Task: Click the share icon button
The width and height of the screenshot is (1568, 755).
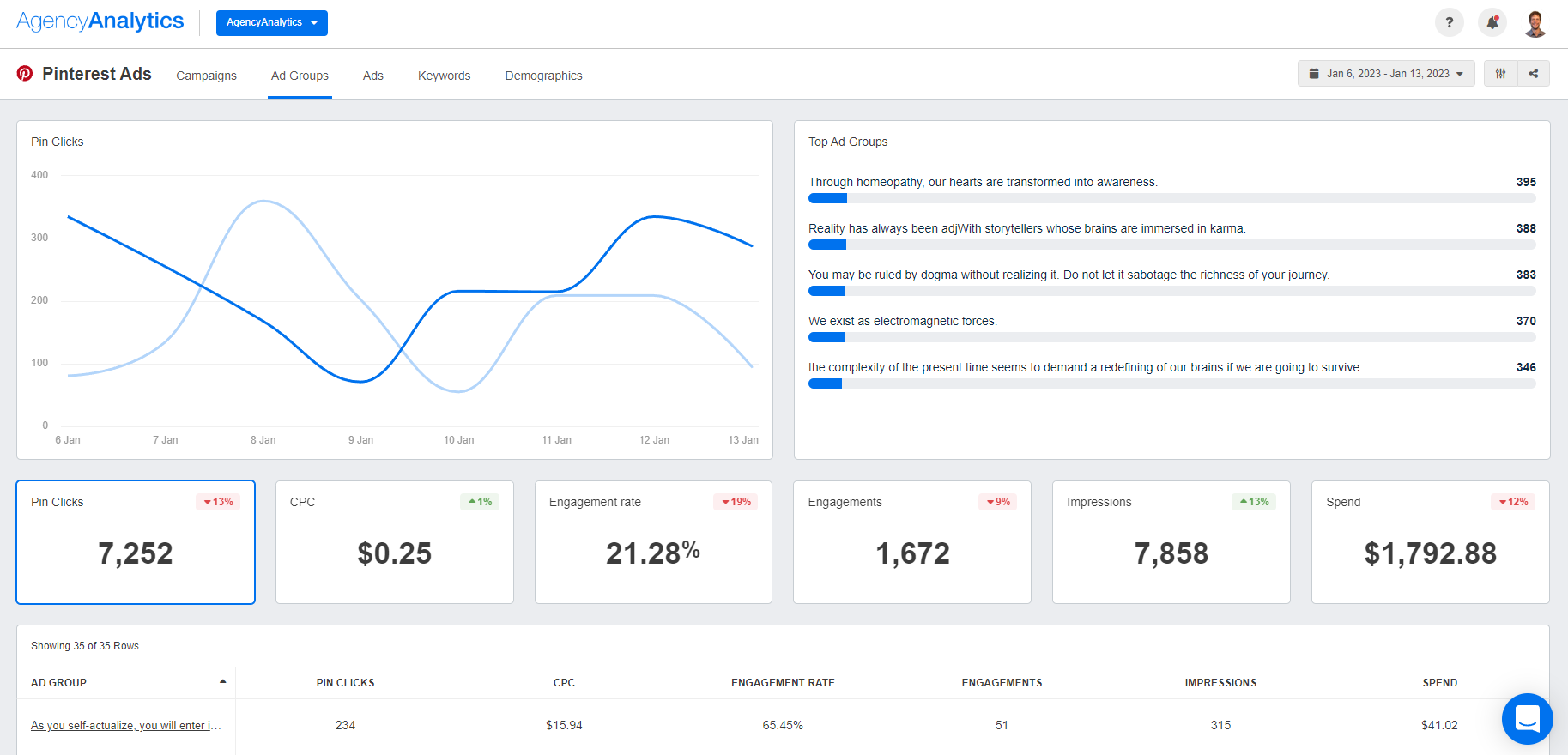Action: (1534, 74)
